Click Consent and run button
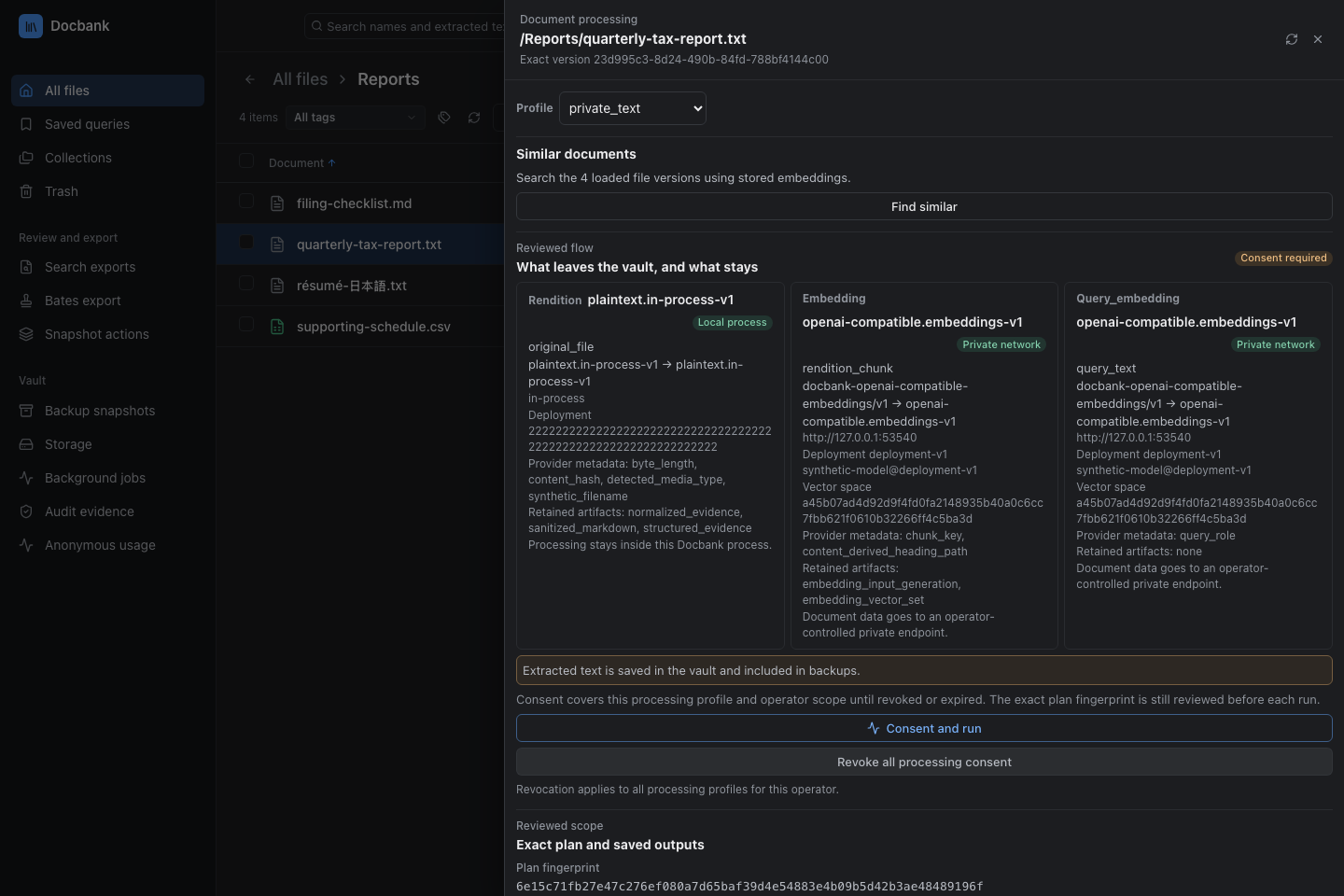This screenshot has width=1344, height=896. [924, 728]
